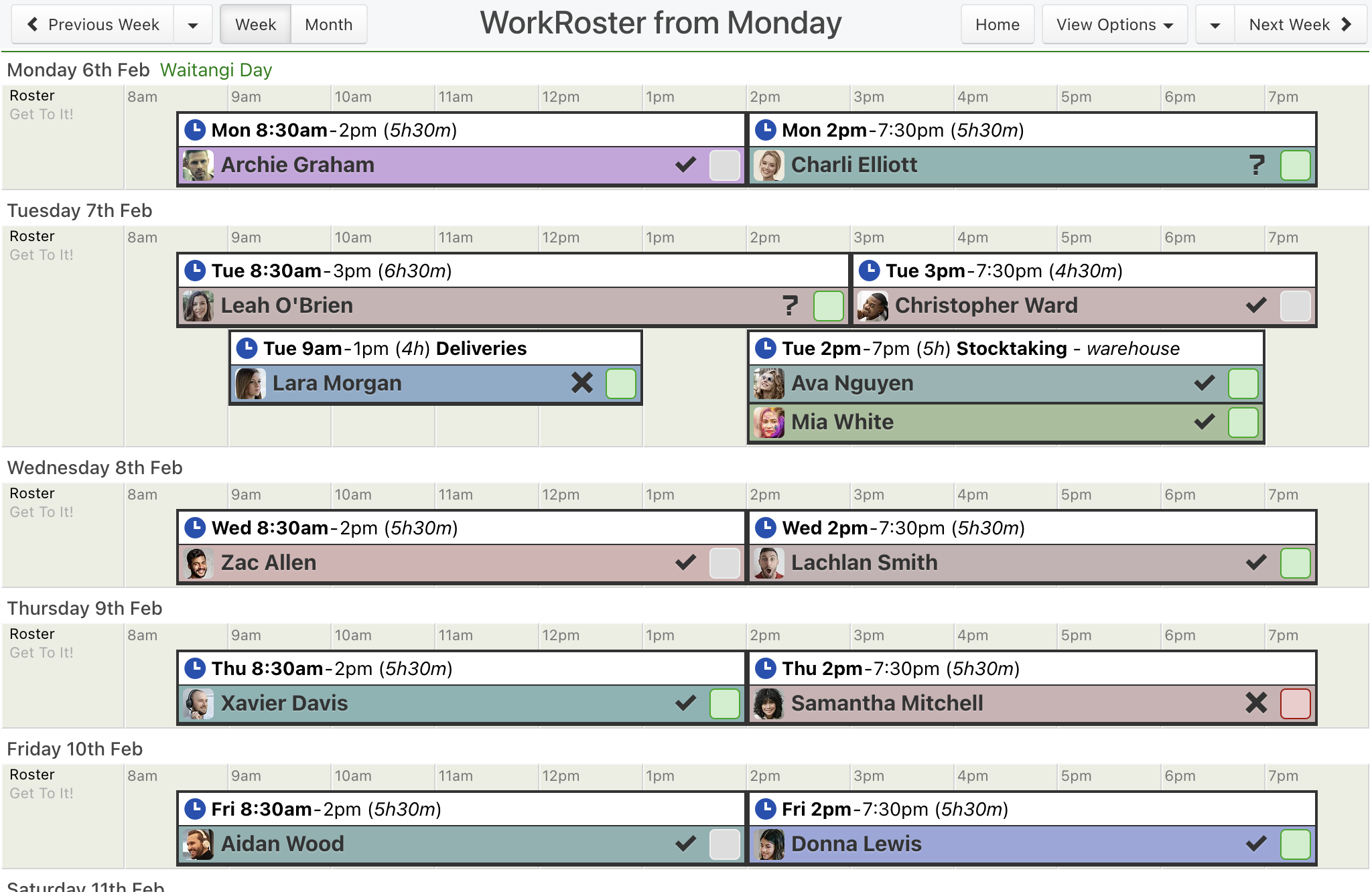Expand dropdown arrow beside Previous Week
Viewport: 1372px width, 892px height.
tap(193, 25)
